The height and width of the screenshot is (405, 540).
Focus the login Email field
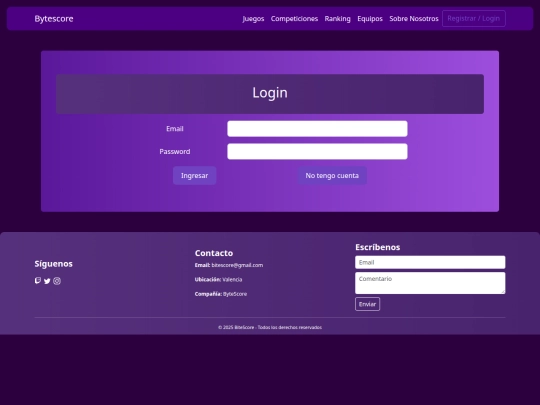tap(317, 129)
